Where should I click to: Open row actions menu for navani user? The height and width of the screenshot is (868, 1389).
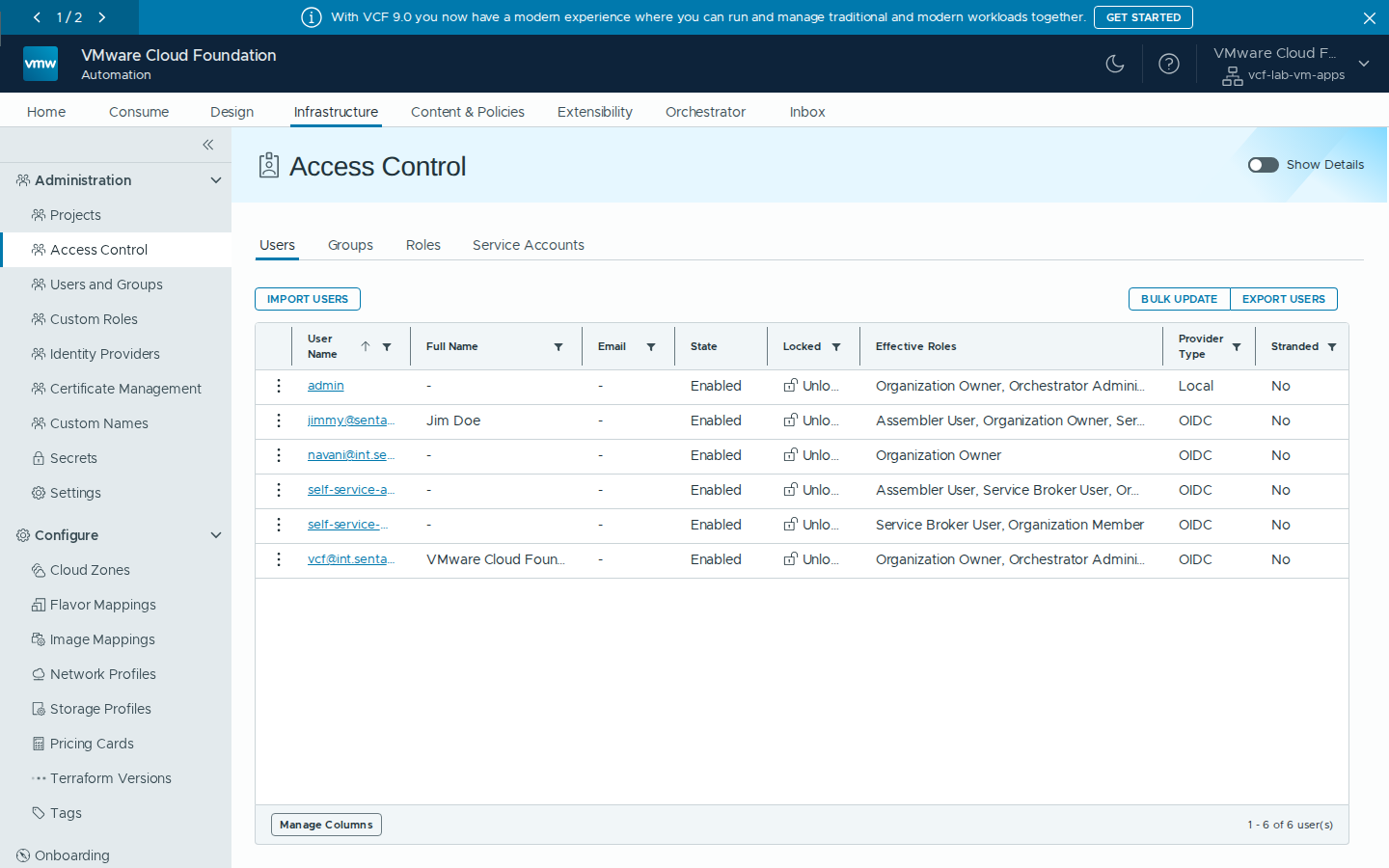tap(279, 455)
